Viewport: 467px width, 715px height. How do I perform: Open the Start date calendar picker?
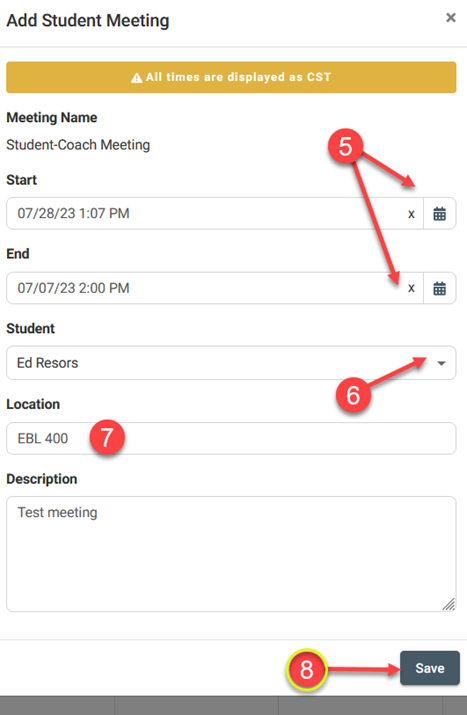pos(440,213)
